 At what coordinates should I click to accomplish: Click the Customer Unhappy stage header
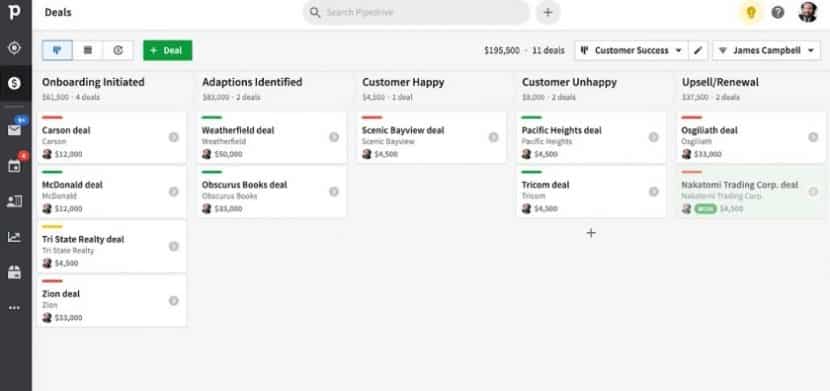tap(569, 82)
